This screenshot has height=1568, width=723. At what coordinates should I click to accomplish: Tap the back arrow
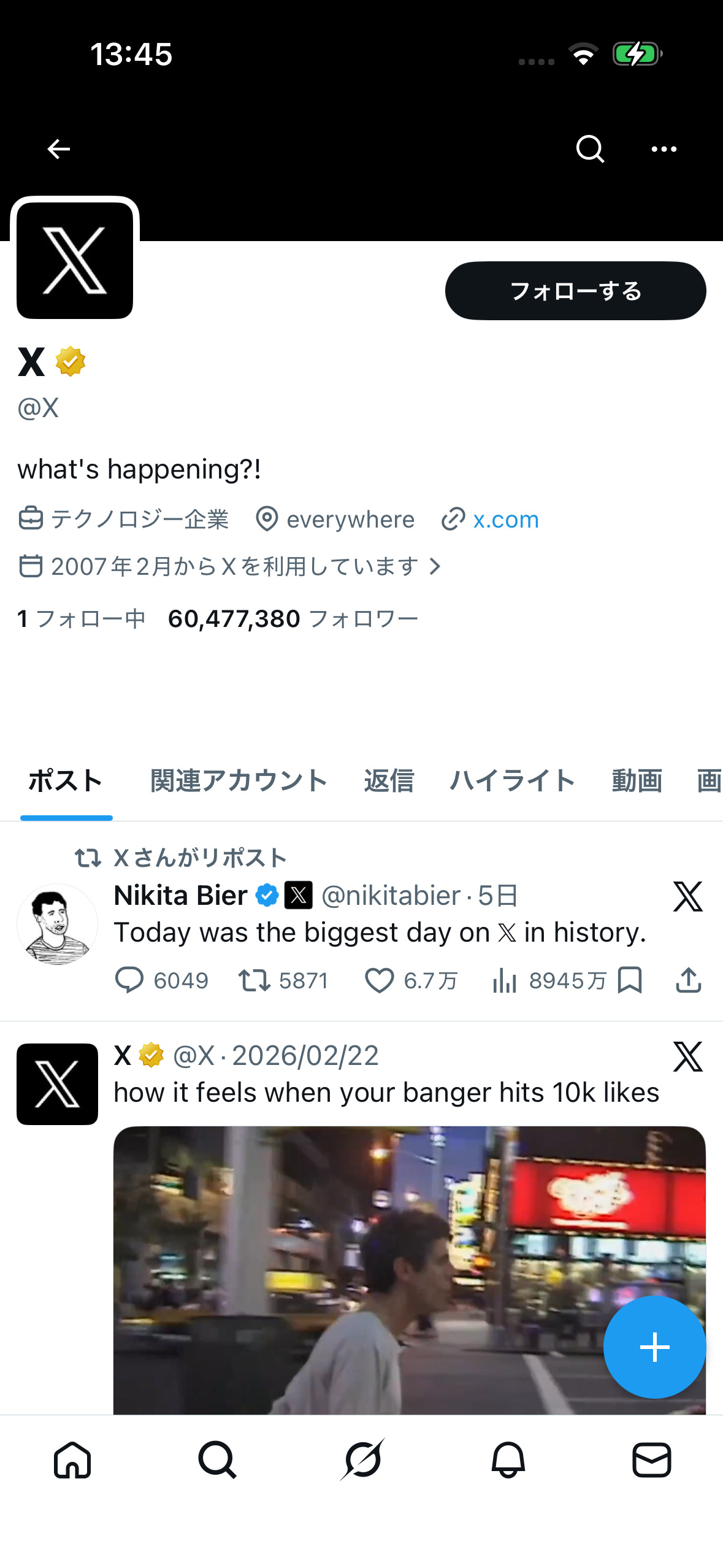(58, 148)
